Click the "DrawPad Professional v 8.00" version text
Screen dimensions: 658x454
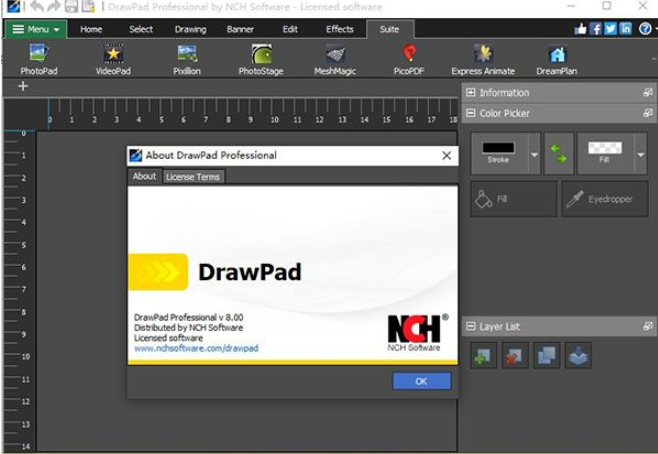tap(188, 318)
